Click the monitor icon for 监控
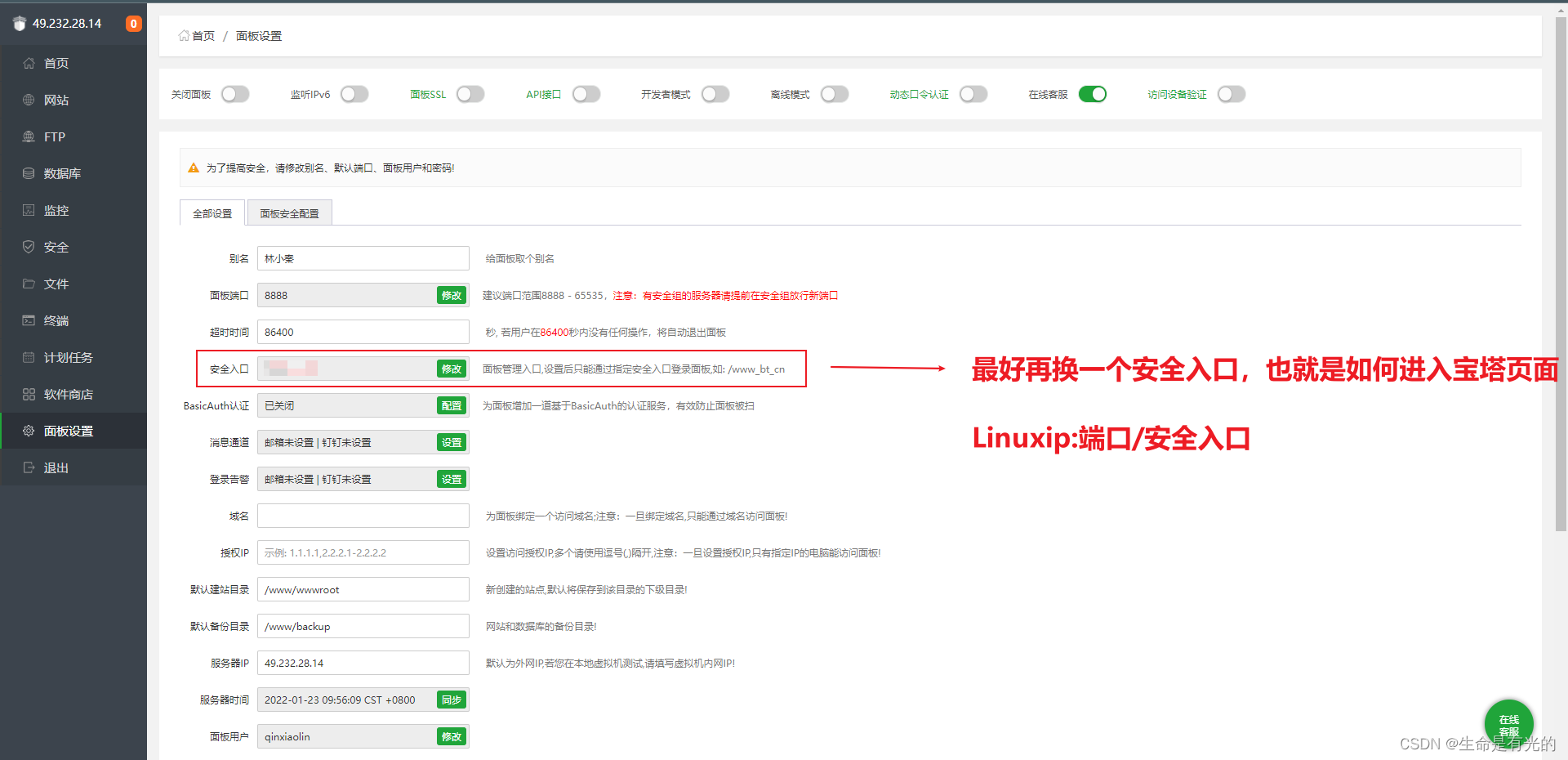 [29, 210]
